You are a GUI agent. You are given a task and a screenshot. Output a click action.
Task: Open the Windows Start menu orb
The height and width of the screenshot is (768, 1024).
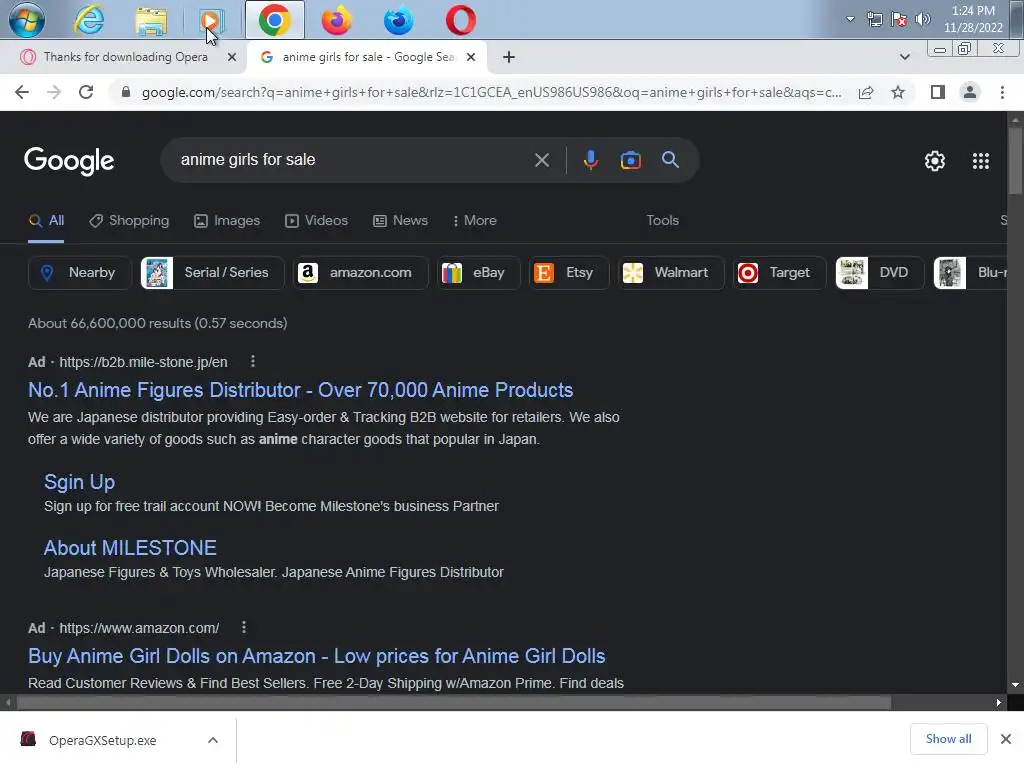(27, 20)
